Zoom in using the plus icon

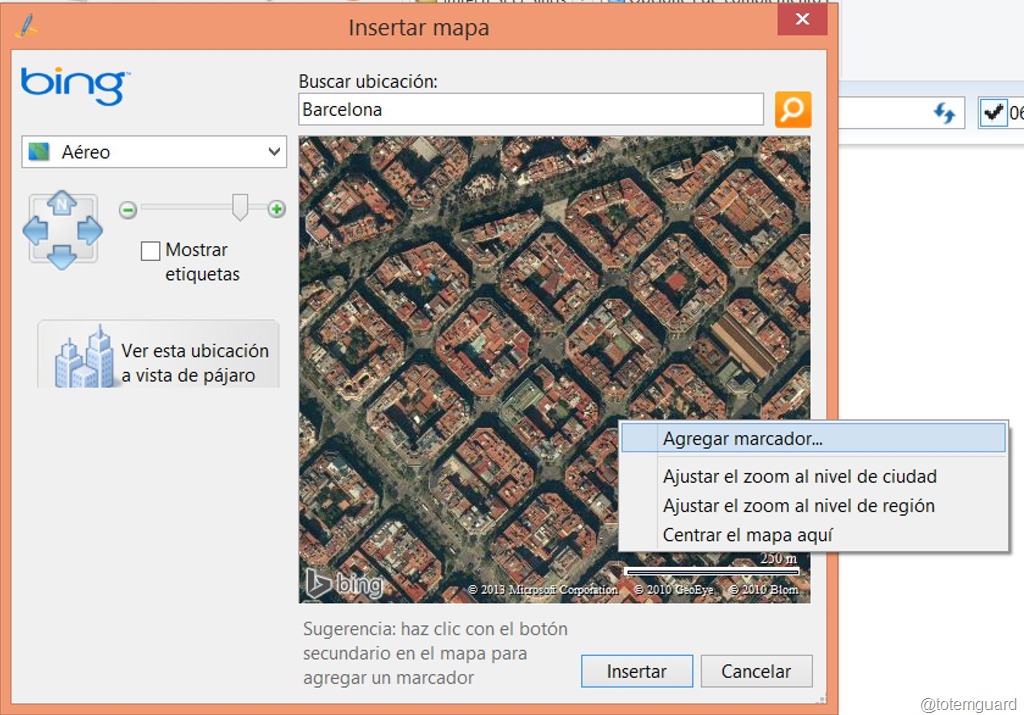click(277, 209)
